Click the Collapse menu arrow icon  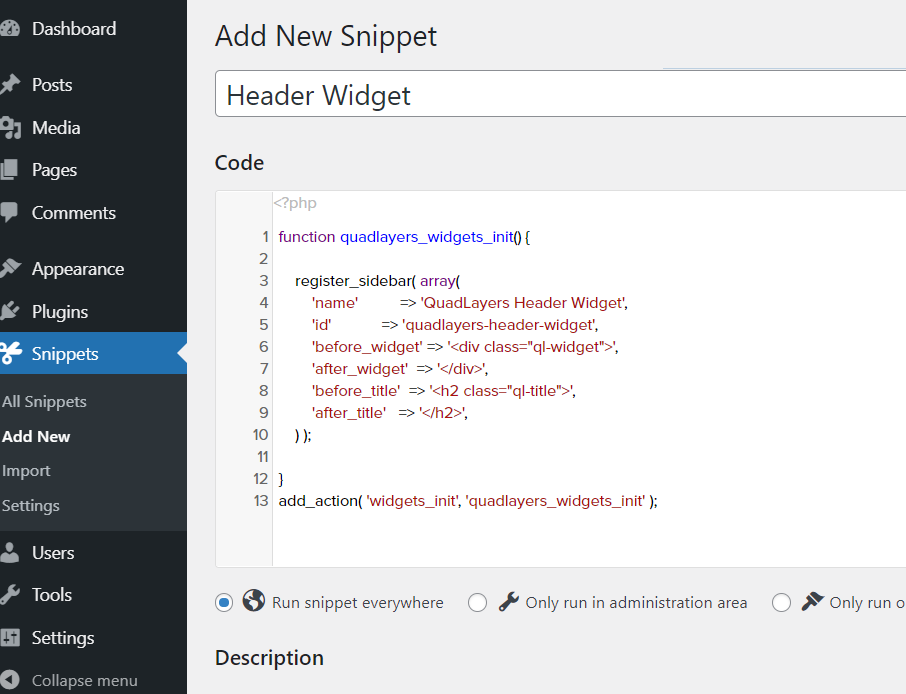(x=10, y=680)
